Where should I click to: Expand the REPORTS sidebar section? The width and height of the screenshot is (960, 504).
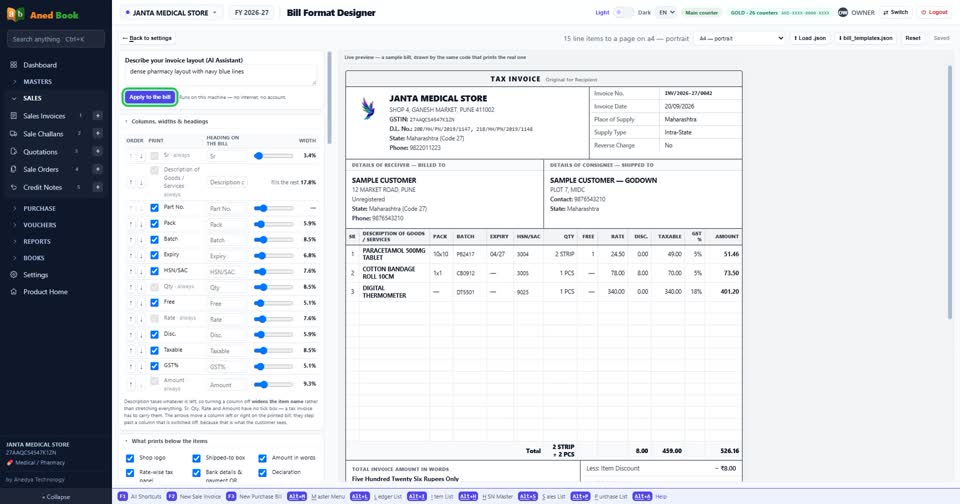tap(37, 241)
